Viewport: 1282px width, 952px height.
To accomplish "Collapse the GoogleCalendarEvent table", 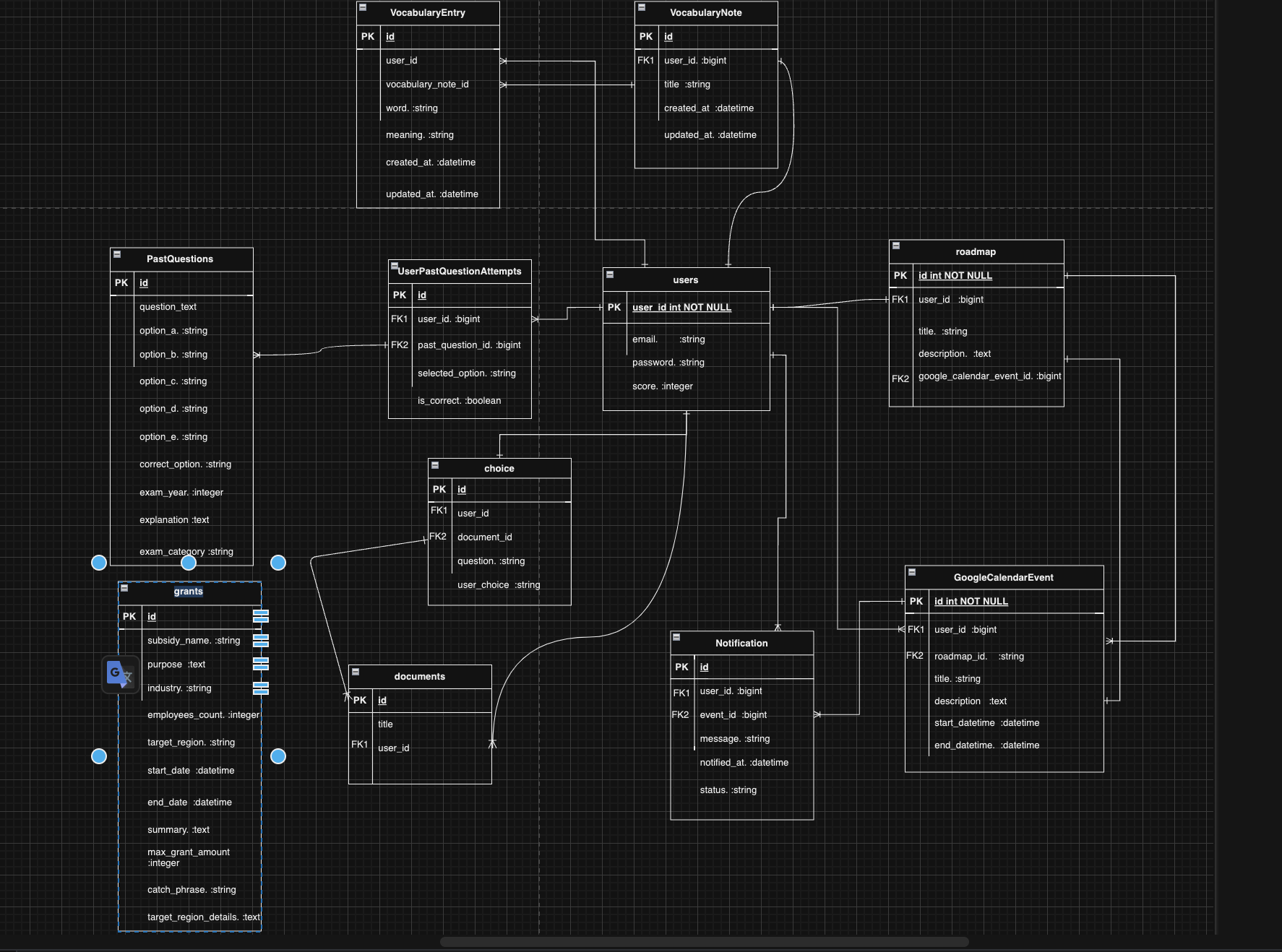I will click(x=911, y=572).
